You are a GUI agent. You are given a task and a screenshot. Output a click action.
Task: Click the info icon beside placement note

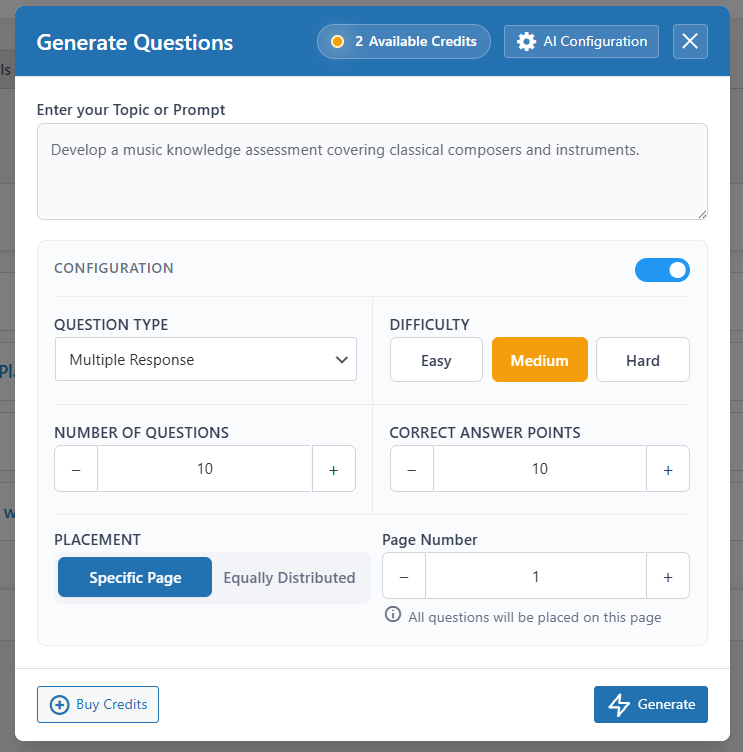(x=393, y=614)
